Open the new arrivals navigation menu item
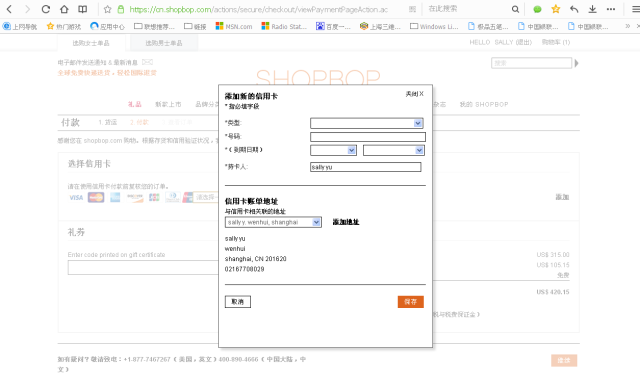The image size is (640, 385). coord(168,104)
